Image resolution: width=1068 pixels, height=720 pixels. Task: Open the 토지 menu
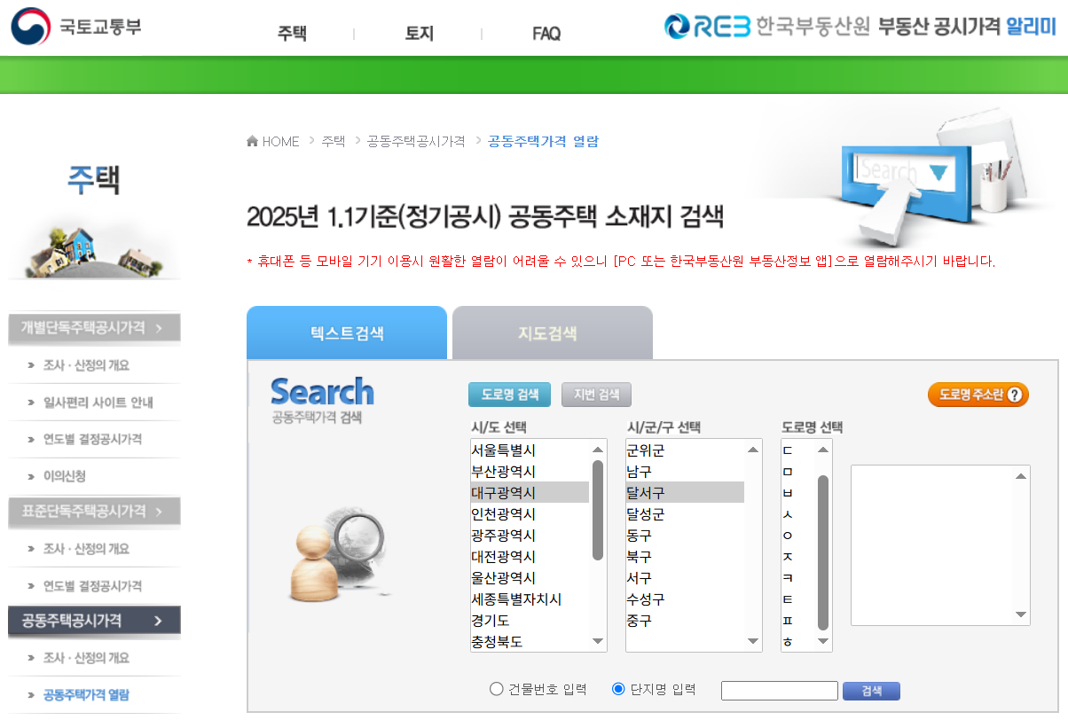[x=419, y=33]
